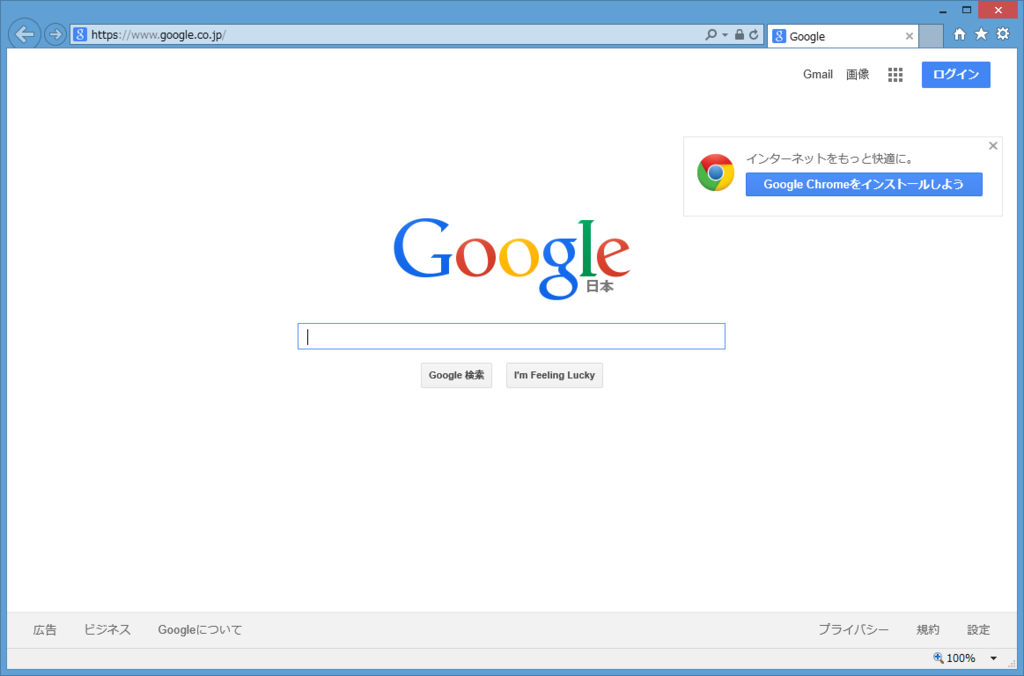Open the プライバシー footer link
This screenshot has width=1024, height=676.
click(x=854, y=630)
